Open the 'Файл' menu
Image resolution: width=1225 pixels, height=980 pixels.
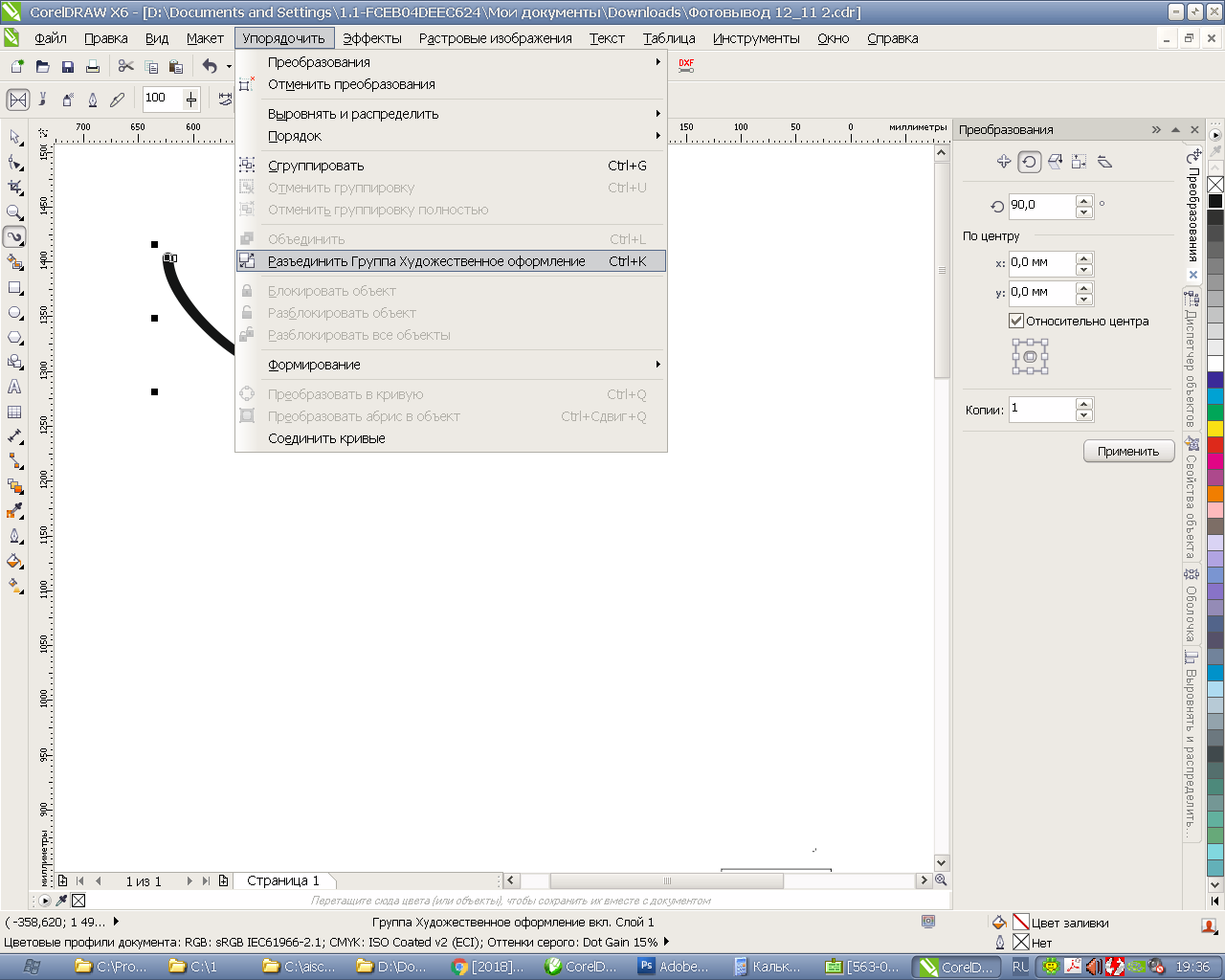(51, 38)
